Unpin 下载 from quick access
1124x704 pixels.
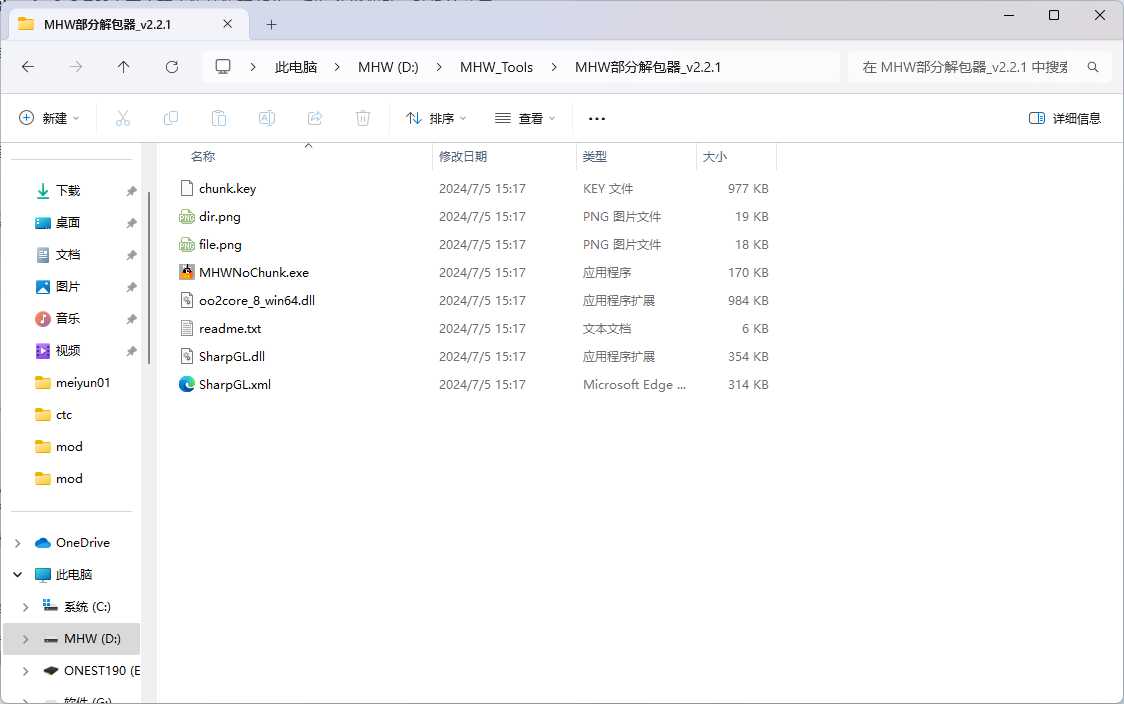coord(131,191)
